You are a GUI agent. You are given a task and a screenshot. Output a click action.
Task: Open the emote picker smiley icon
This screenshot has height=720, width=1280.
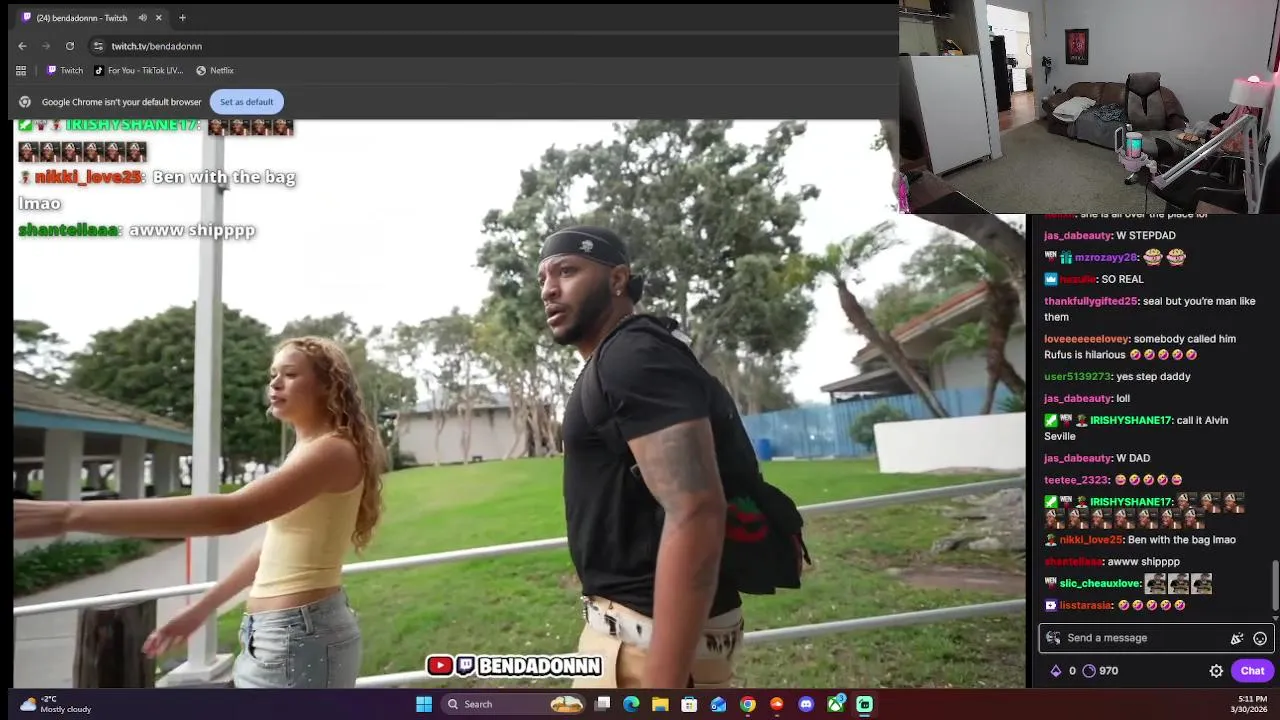1260,638
